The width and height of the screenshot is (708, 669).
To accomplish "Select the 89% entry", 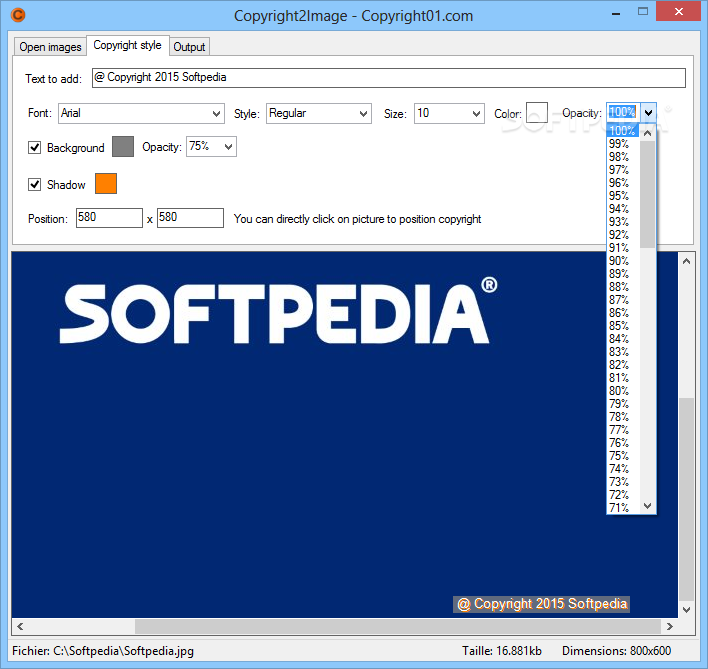I will click(x=623, y=274).
